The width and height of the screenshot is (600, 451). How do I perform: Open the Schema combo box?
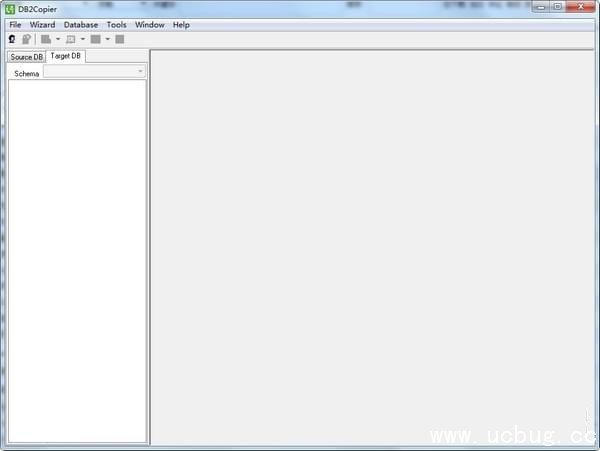(x=95, y=72)
